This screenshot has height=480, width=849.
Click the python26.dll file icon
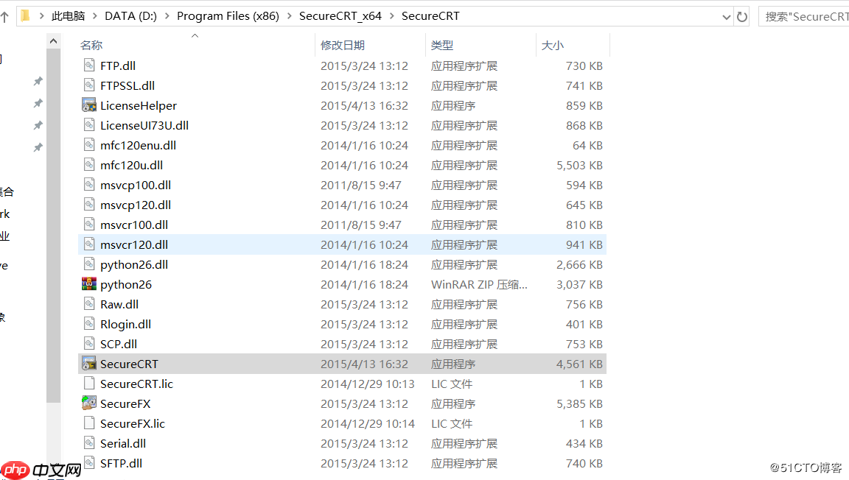pos(89,265)
